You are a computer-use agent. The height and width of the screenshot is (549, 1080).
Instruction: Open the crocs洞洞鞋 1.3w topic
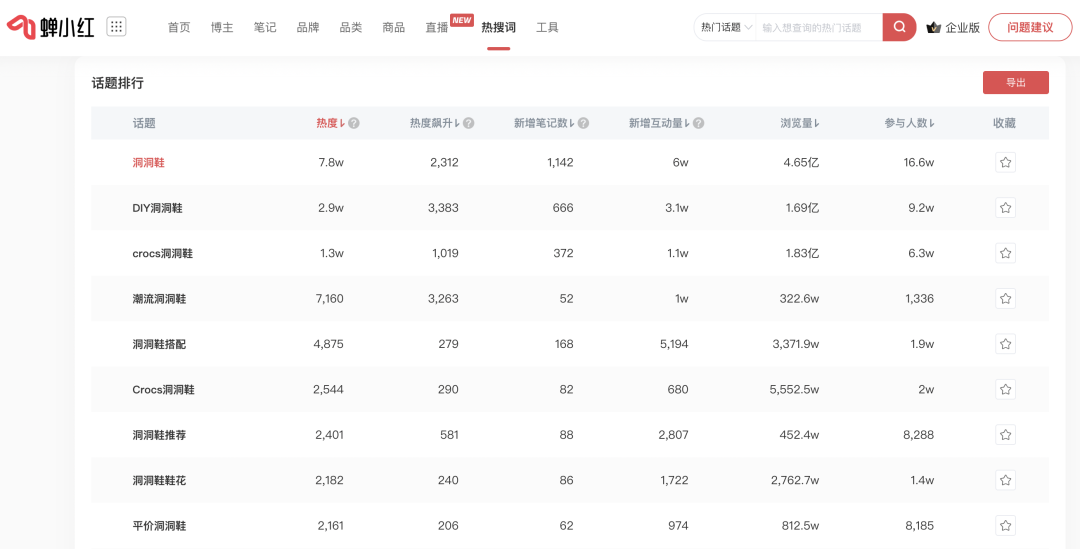[163, 253]
